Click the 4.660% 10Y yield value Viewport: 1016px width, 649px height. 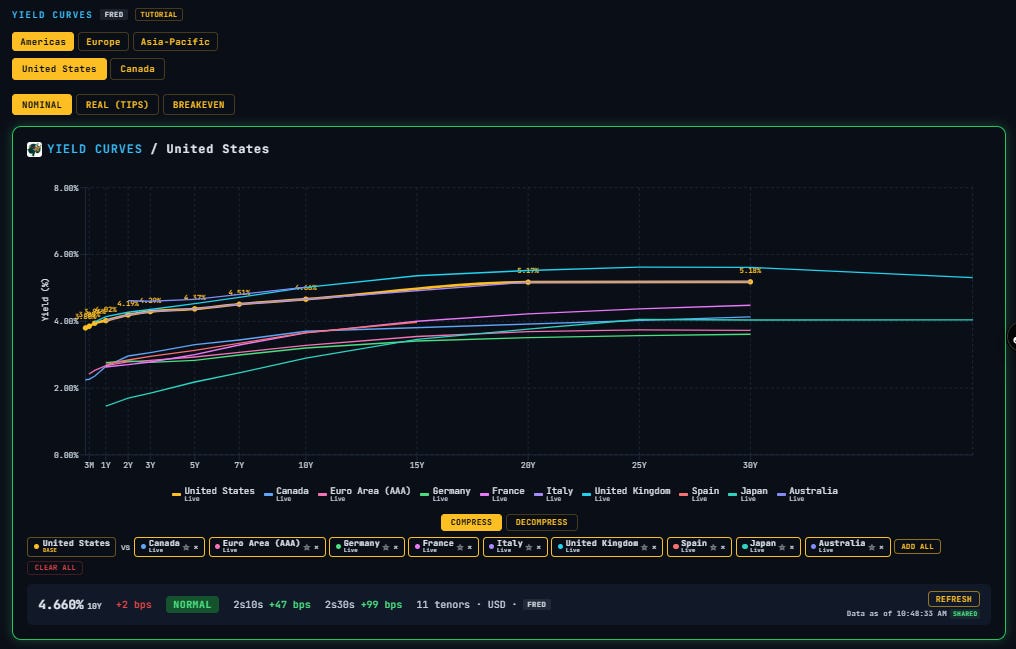(70, 605)
